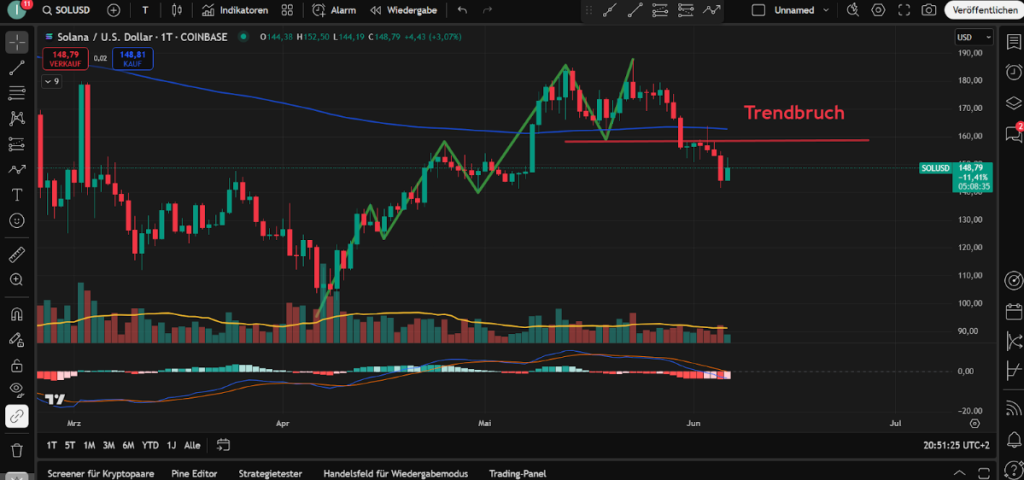
Task: Click the trash icon to remove drawings
Action: click(x=17, y=450)
